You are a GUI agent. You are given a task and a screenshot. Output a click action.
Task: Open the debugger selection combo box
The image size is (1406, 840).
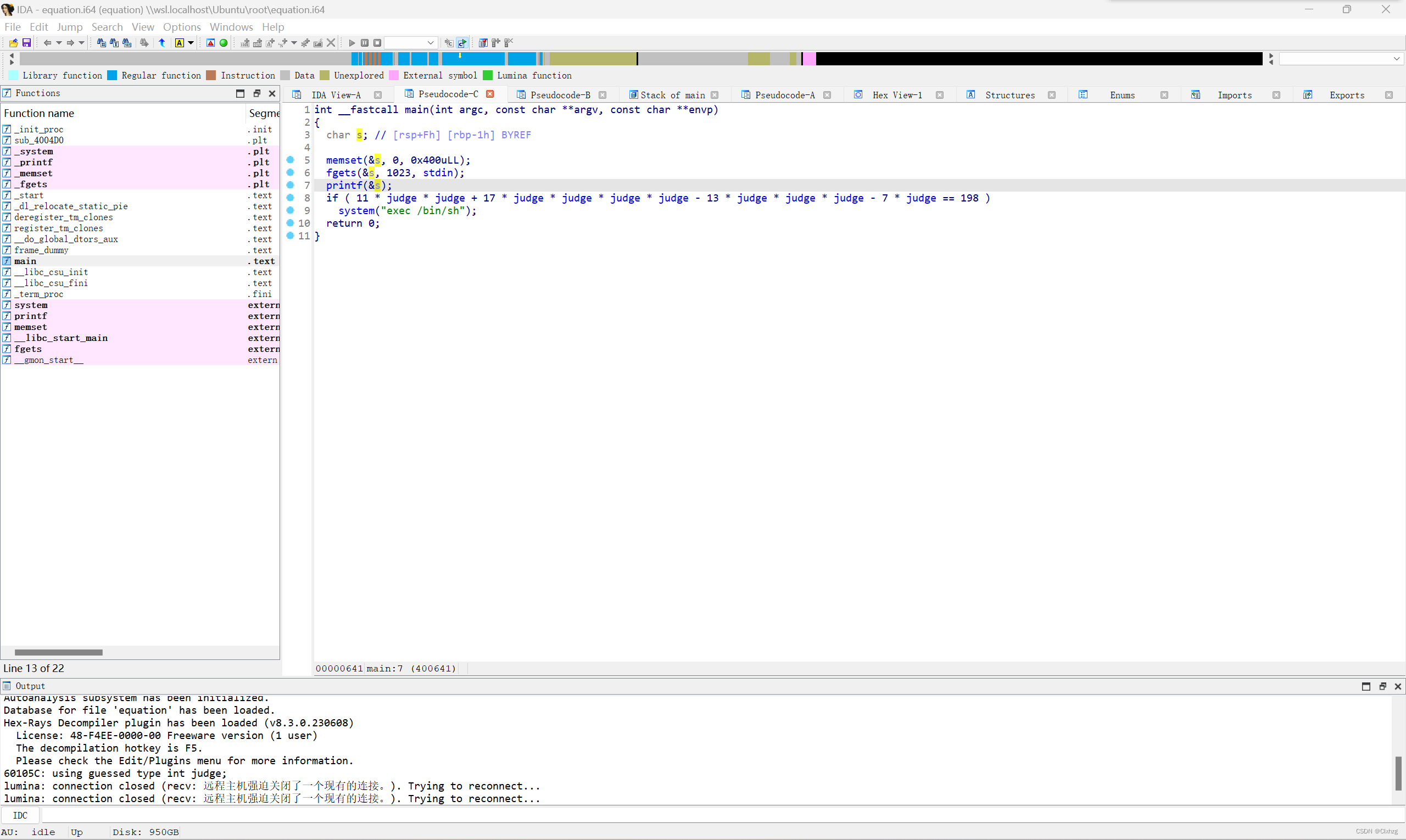click(x=410, y=43)
